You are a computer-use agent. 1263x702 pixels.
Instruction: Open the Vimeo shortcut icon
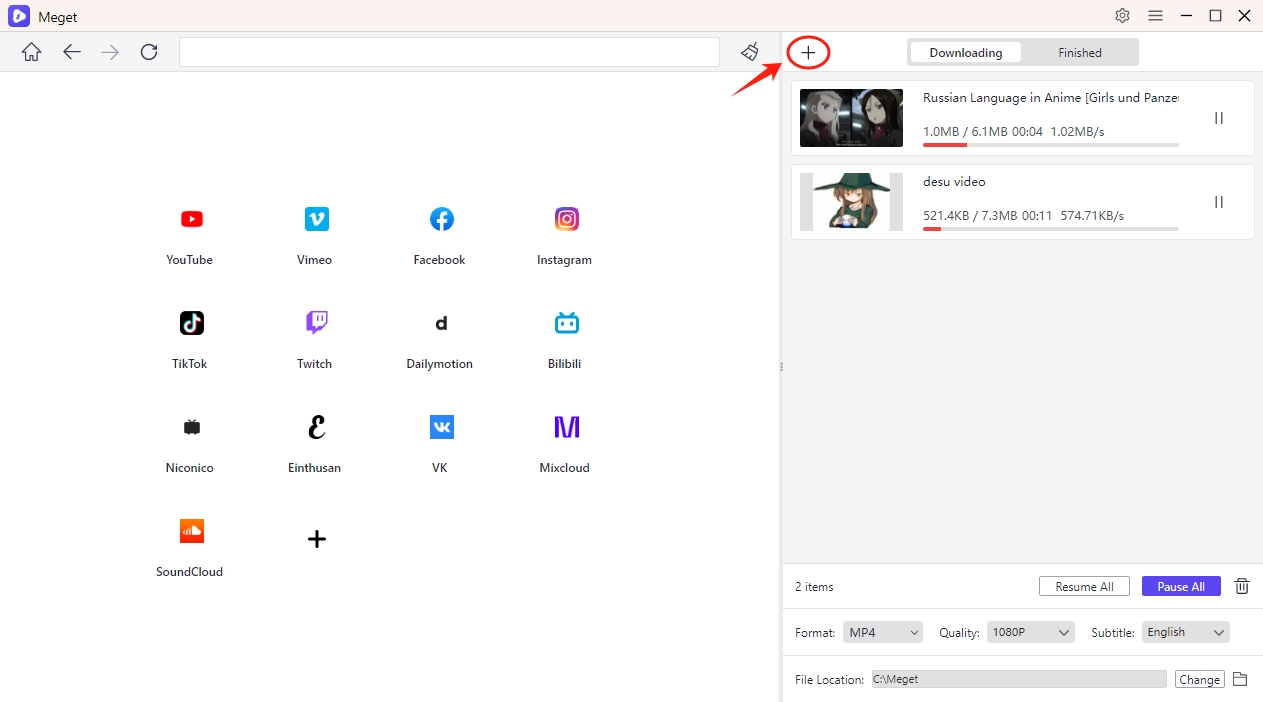coord(316,219)
